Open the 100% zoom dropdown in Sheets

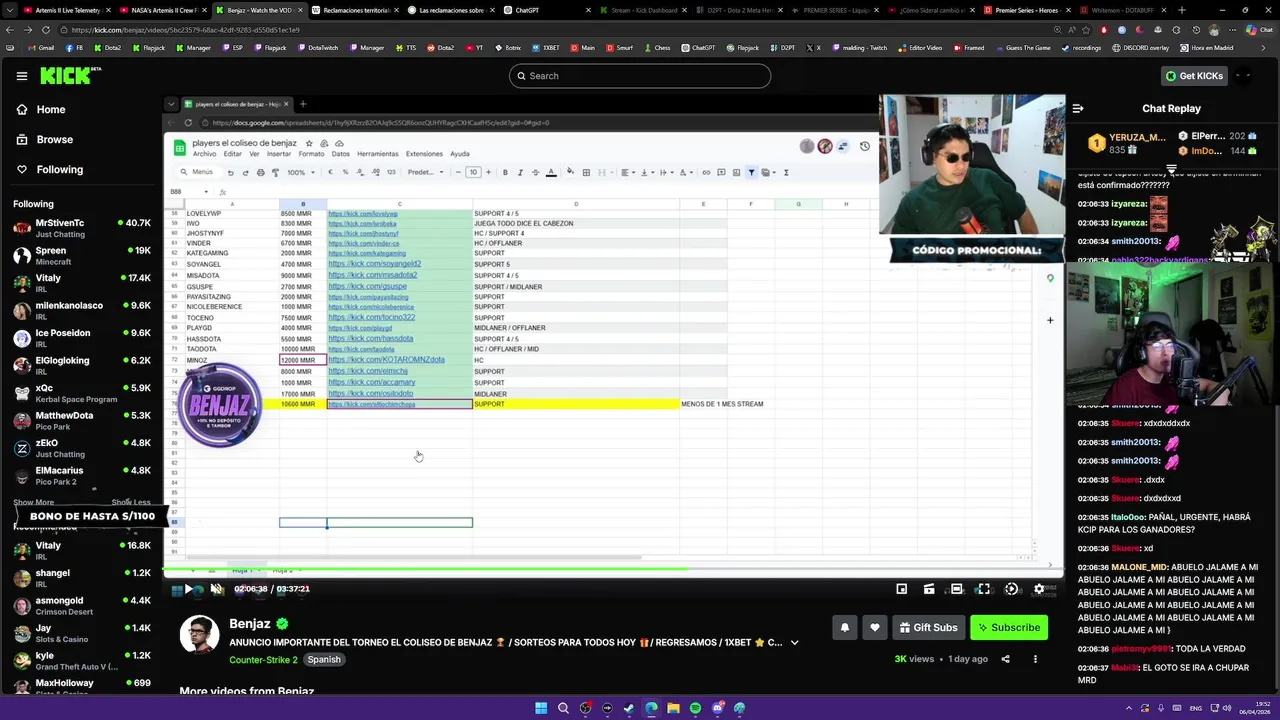[300, 172]
